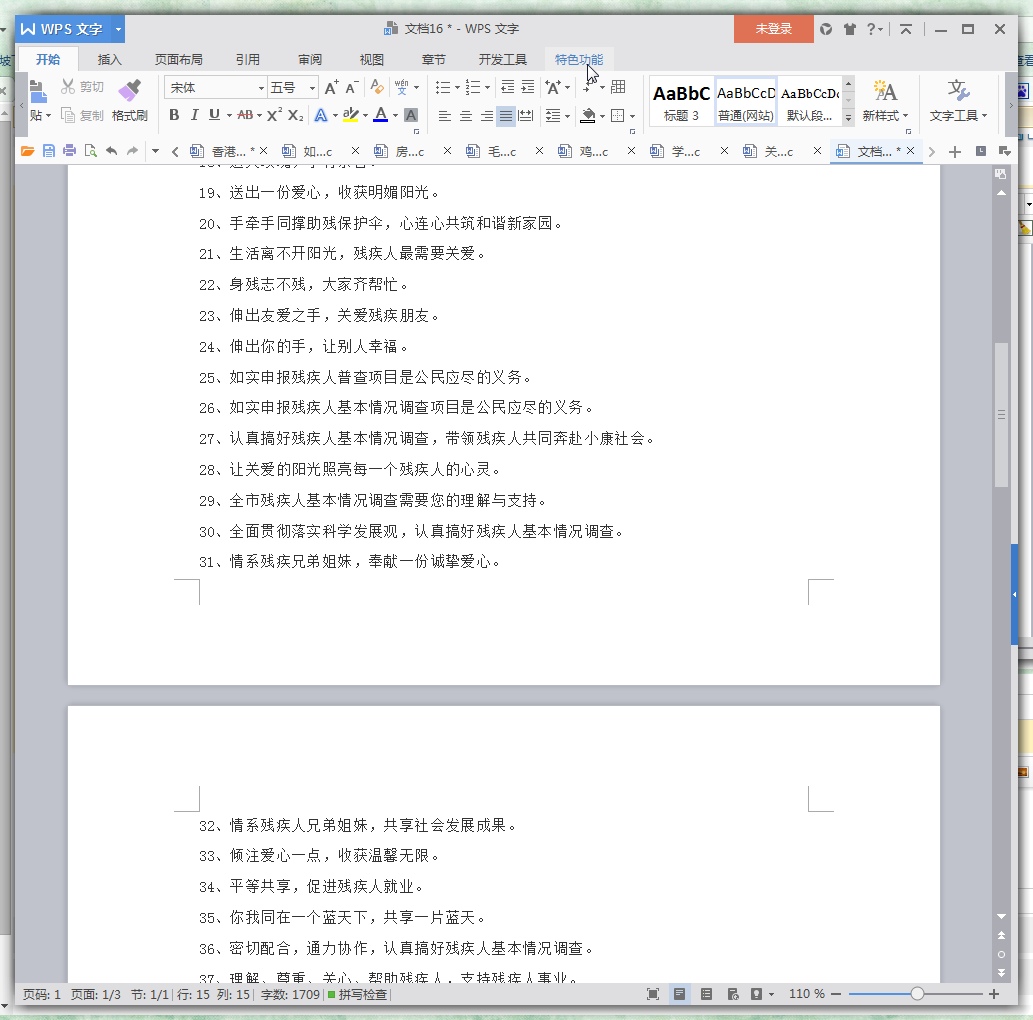Print document with printer icon

69,151
